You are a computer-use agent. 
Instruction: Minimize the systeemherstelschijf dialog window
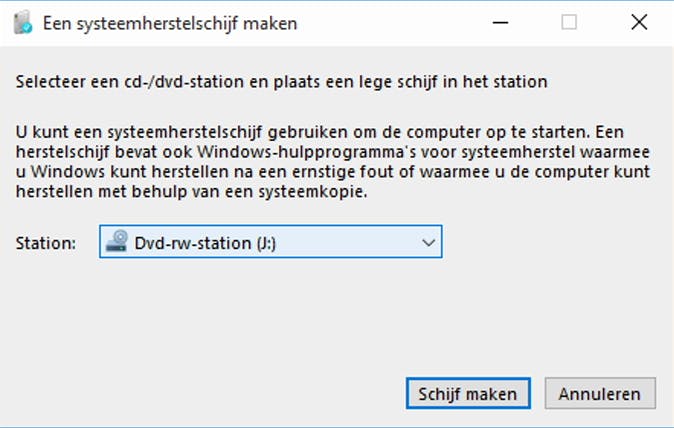[x=500, y=22]
